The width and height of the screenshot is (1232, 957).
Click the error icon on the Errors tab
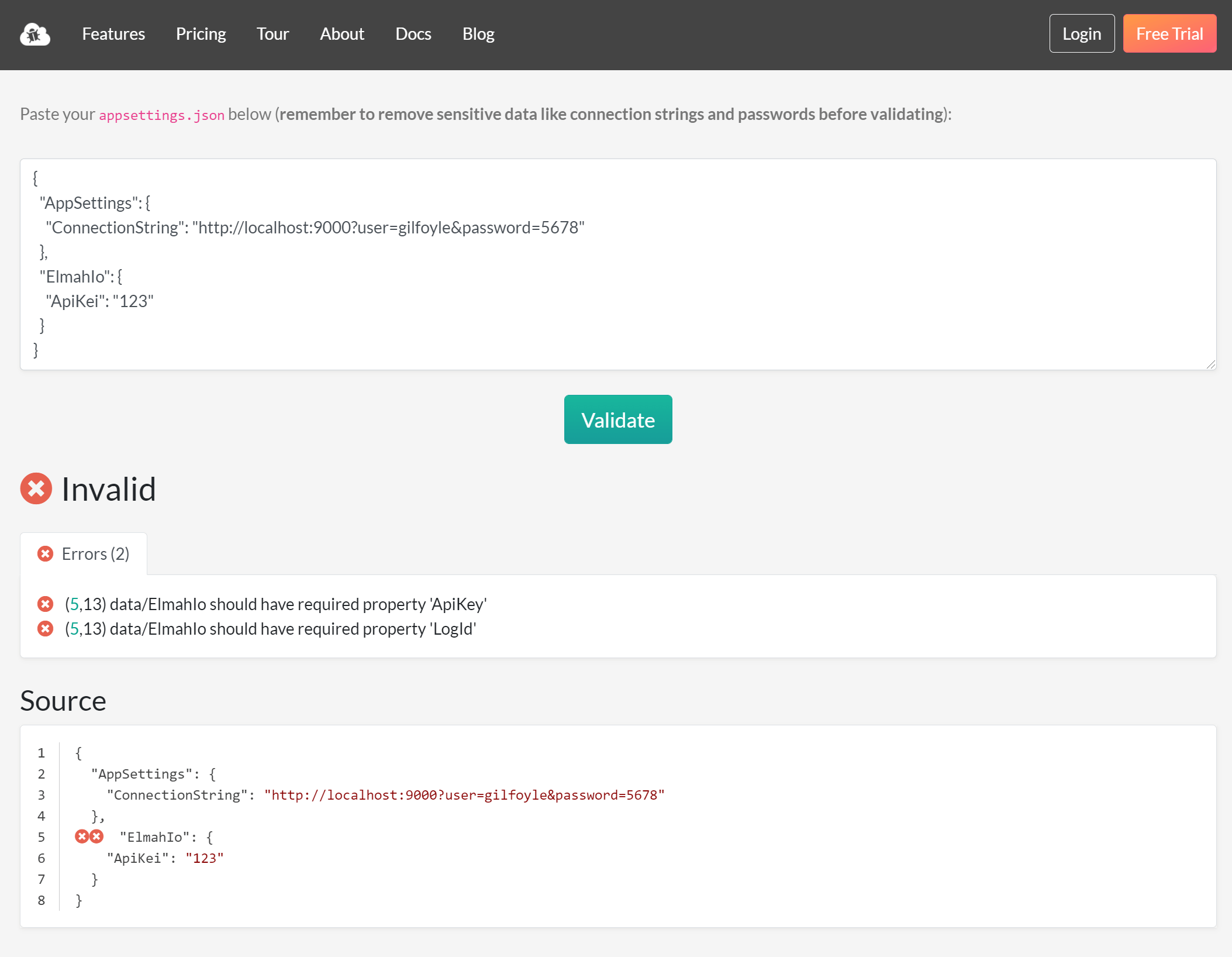tap(46, 553)
